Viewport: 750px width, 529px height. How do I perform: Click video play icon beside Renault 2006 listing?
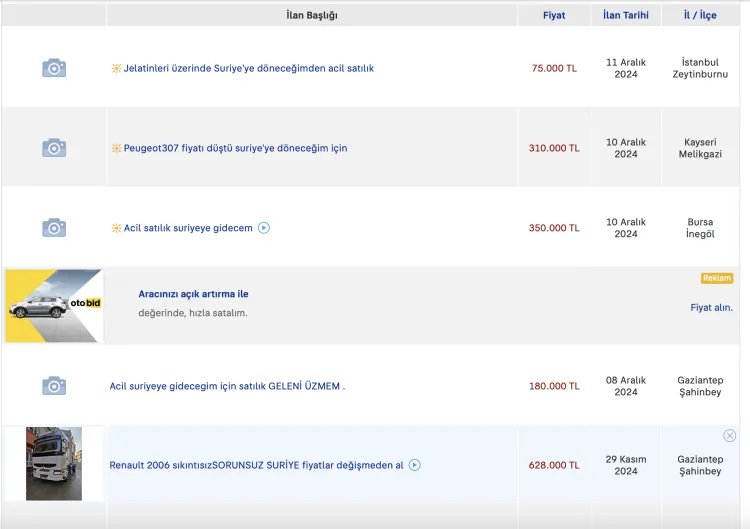[x=415, y=465]
